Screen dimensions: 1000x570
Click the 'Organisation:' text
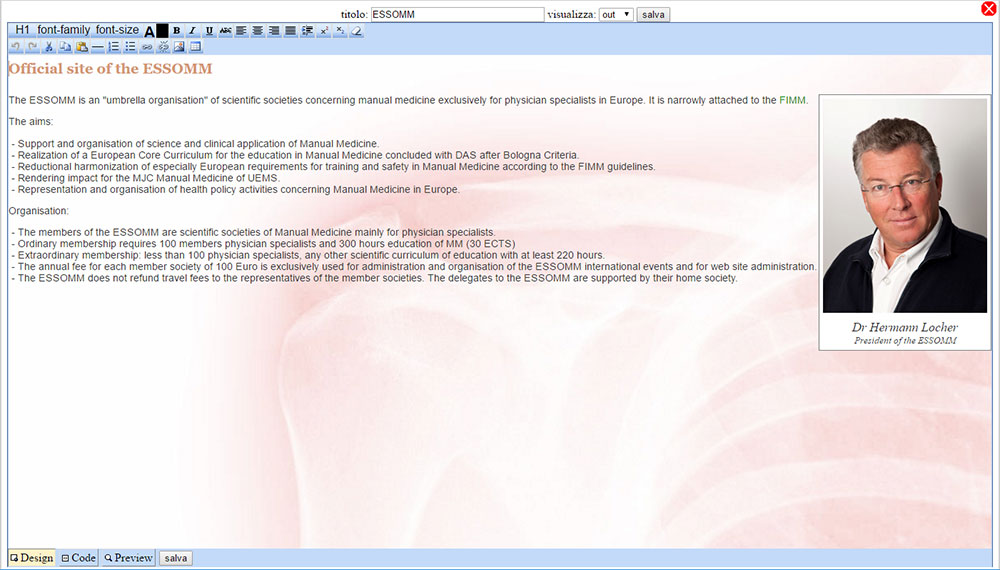[39, 211]
